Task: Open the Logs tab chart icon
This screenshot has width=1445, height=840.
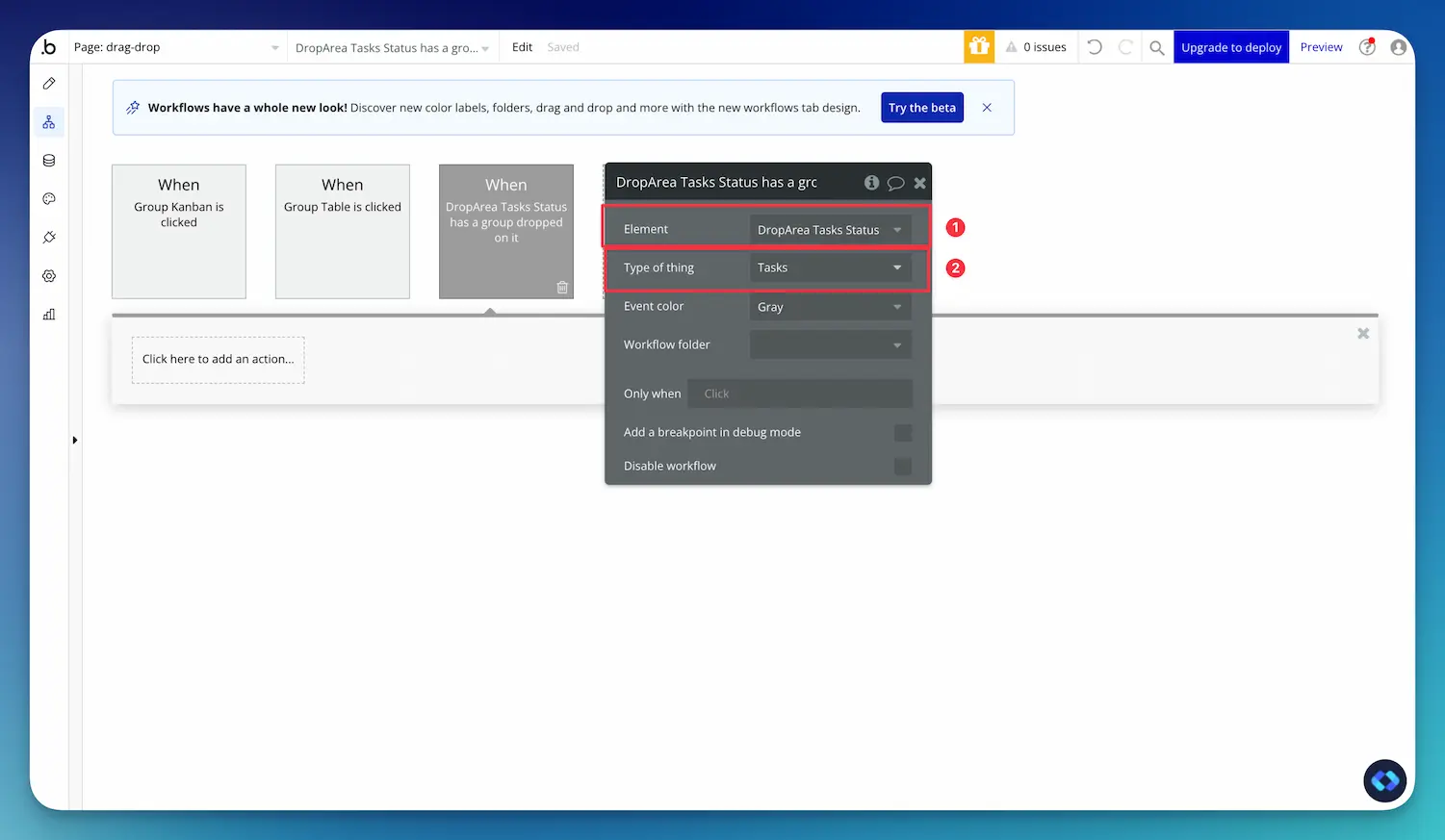Action: click(49, 315)
